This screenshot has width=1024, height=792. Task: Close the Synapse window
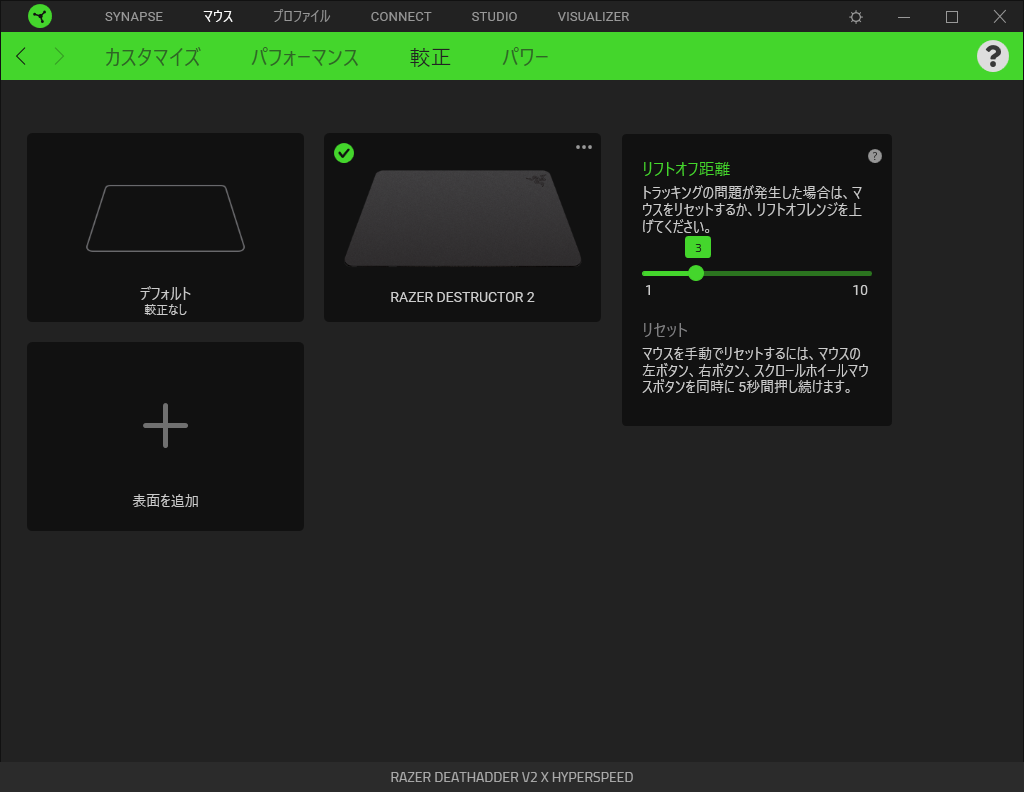[999, 16]
